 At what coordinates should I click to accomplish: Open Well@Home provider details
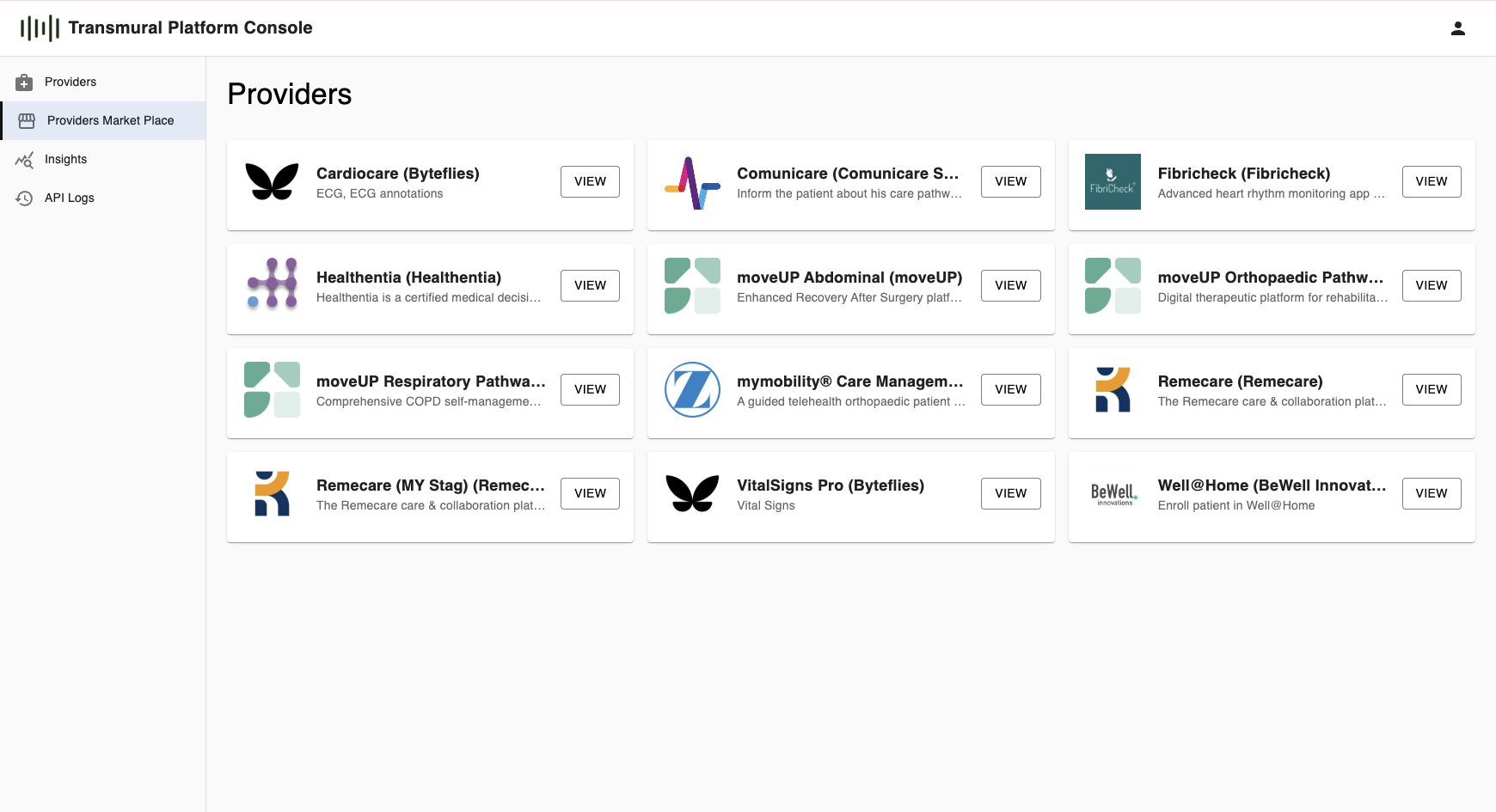pos(1431,493)
